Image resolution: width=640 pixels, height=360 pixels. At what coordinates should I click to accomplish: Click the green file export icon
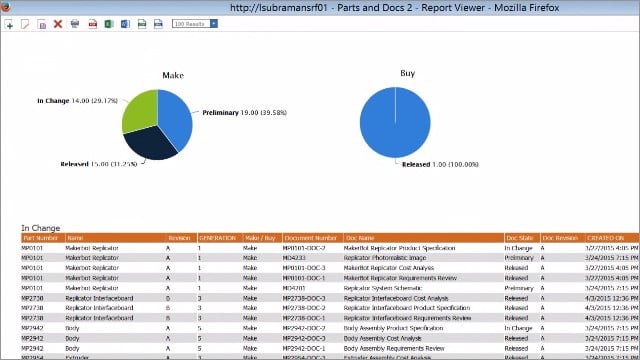(142, 24)
